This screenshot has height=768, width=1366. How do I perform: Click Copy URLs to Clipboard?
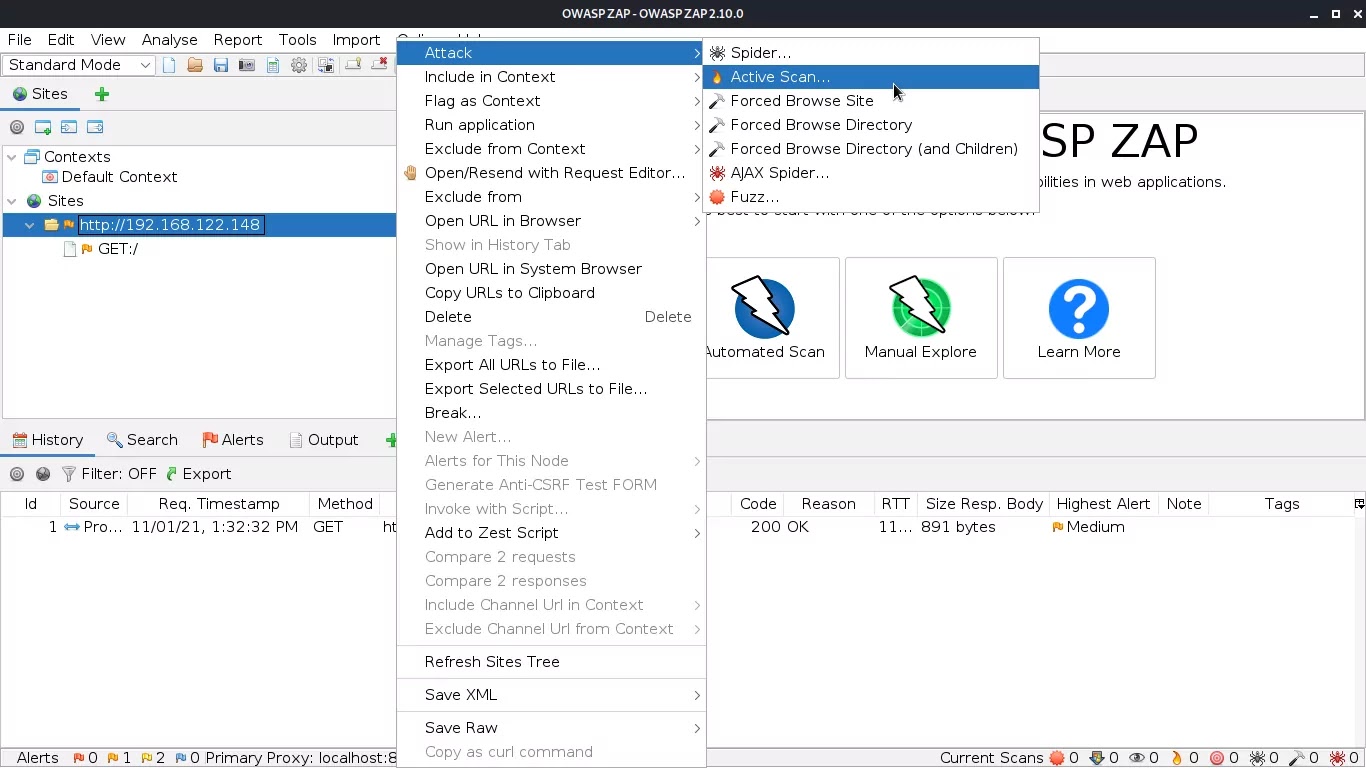551,293
